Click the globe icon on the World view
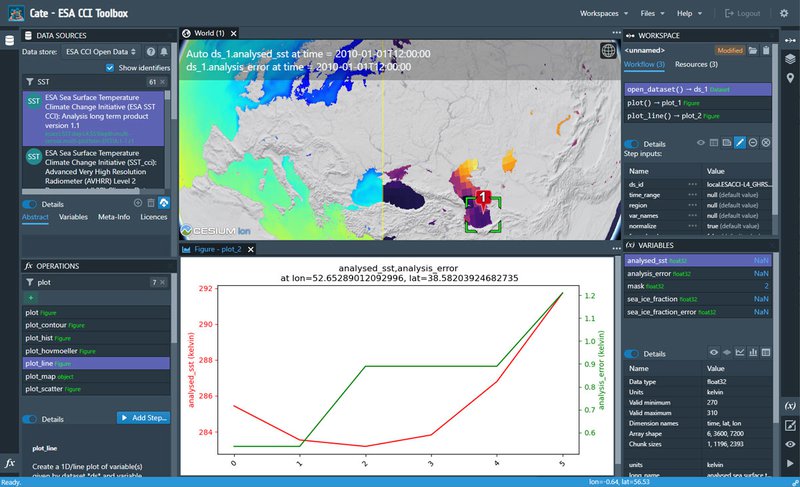This screenshot has width=800, height=487. click(608, 50)
